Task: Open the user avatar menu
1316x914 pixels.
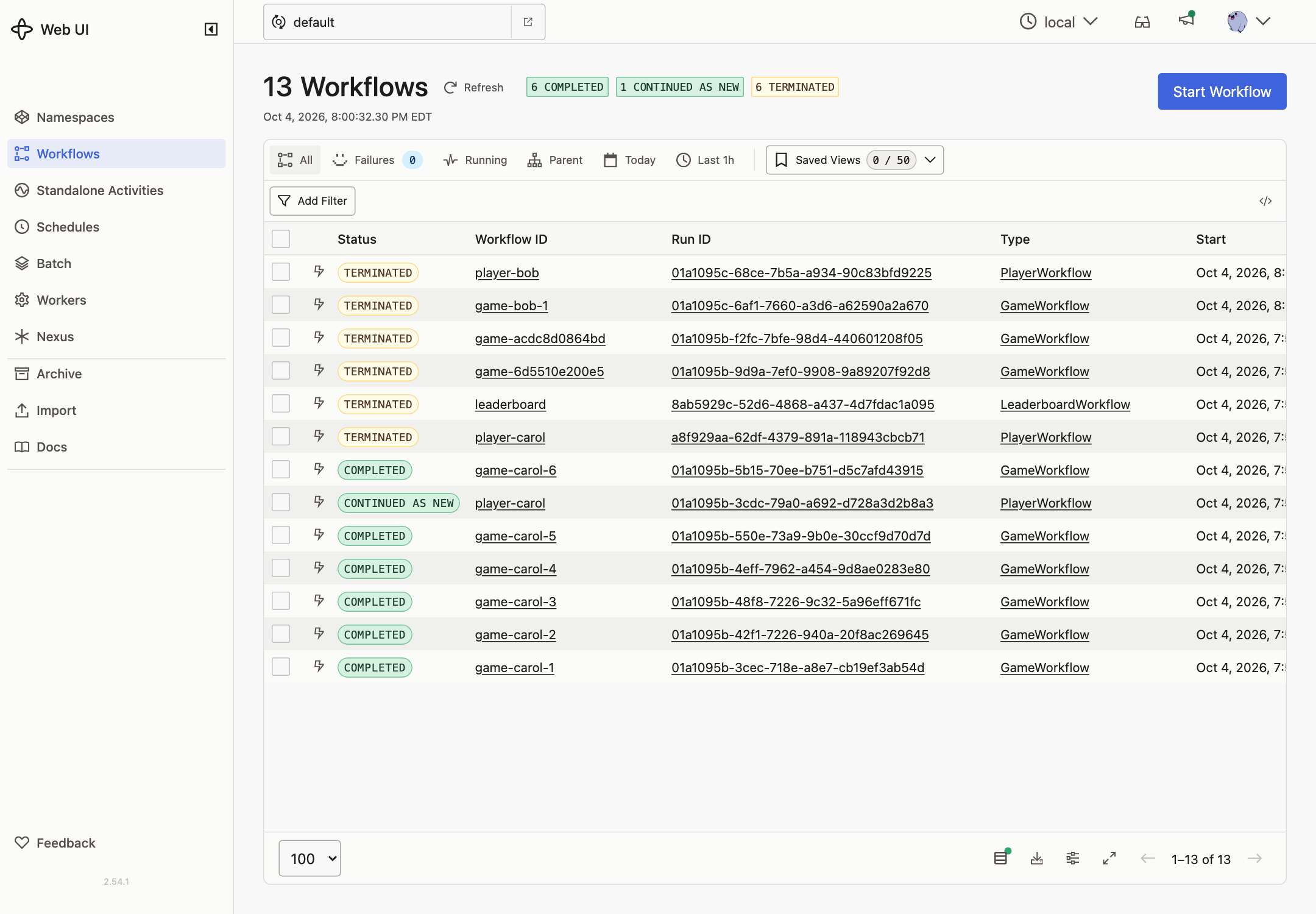Action: (1248, 22)
